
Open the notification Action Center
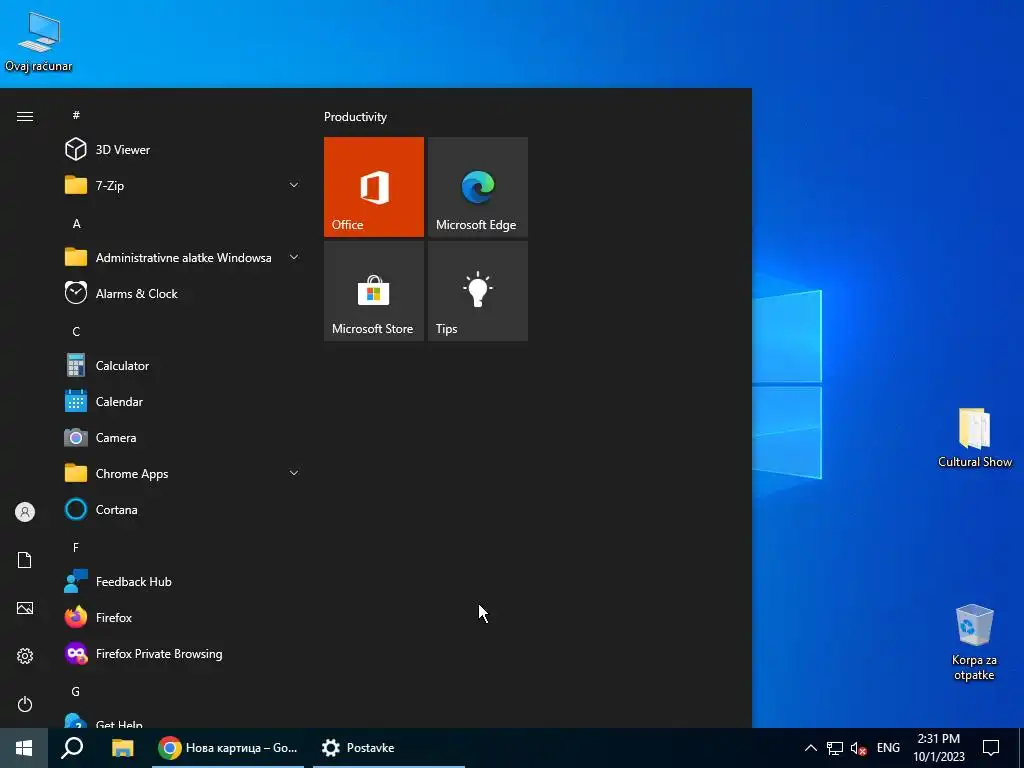991,748
